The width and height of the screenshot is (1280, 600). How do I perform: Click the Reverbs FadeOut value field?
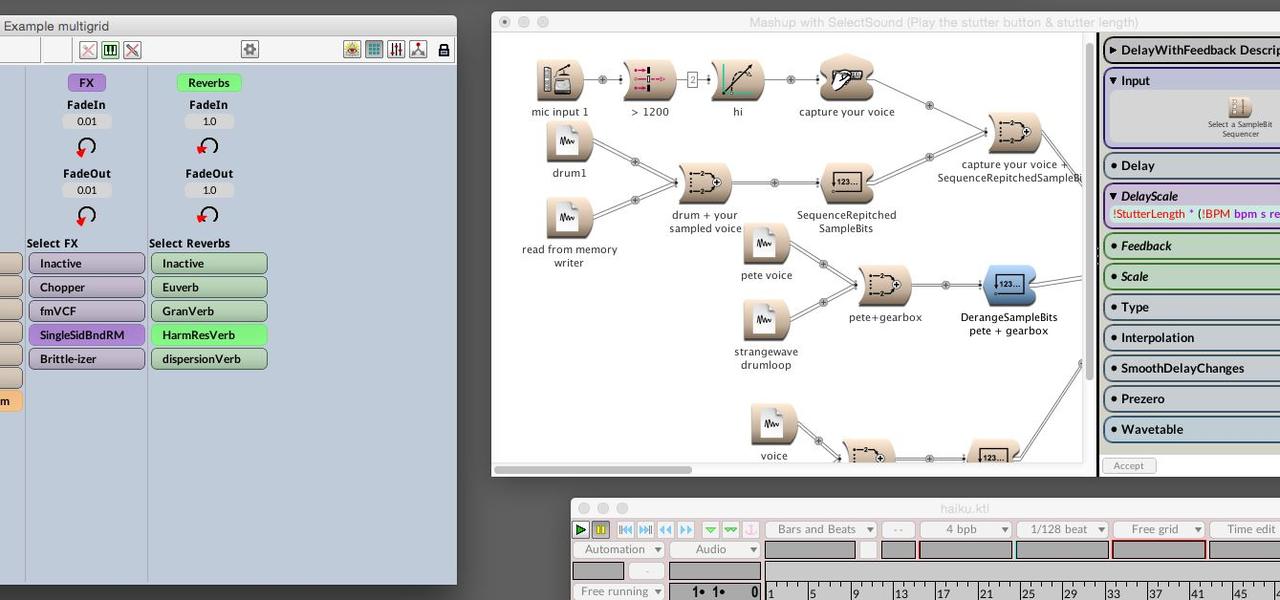point(209,190)
